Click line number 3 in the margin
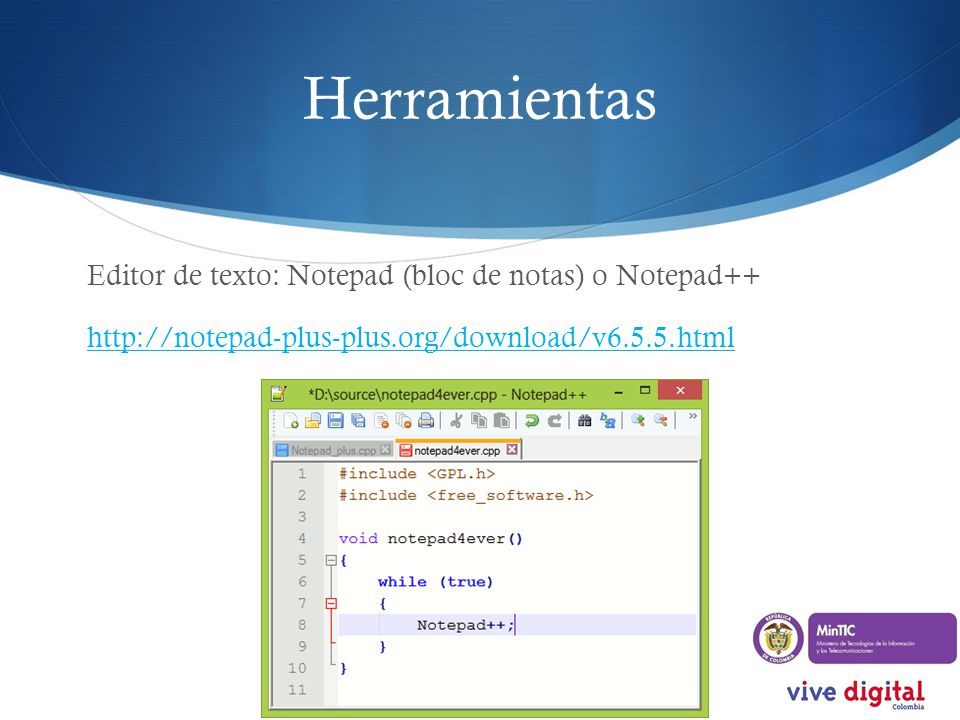 click(x=302, y=517)
